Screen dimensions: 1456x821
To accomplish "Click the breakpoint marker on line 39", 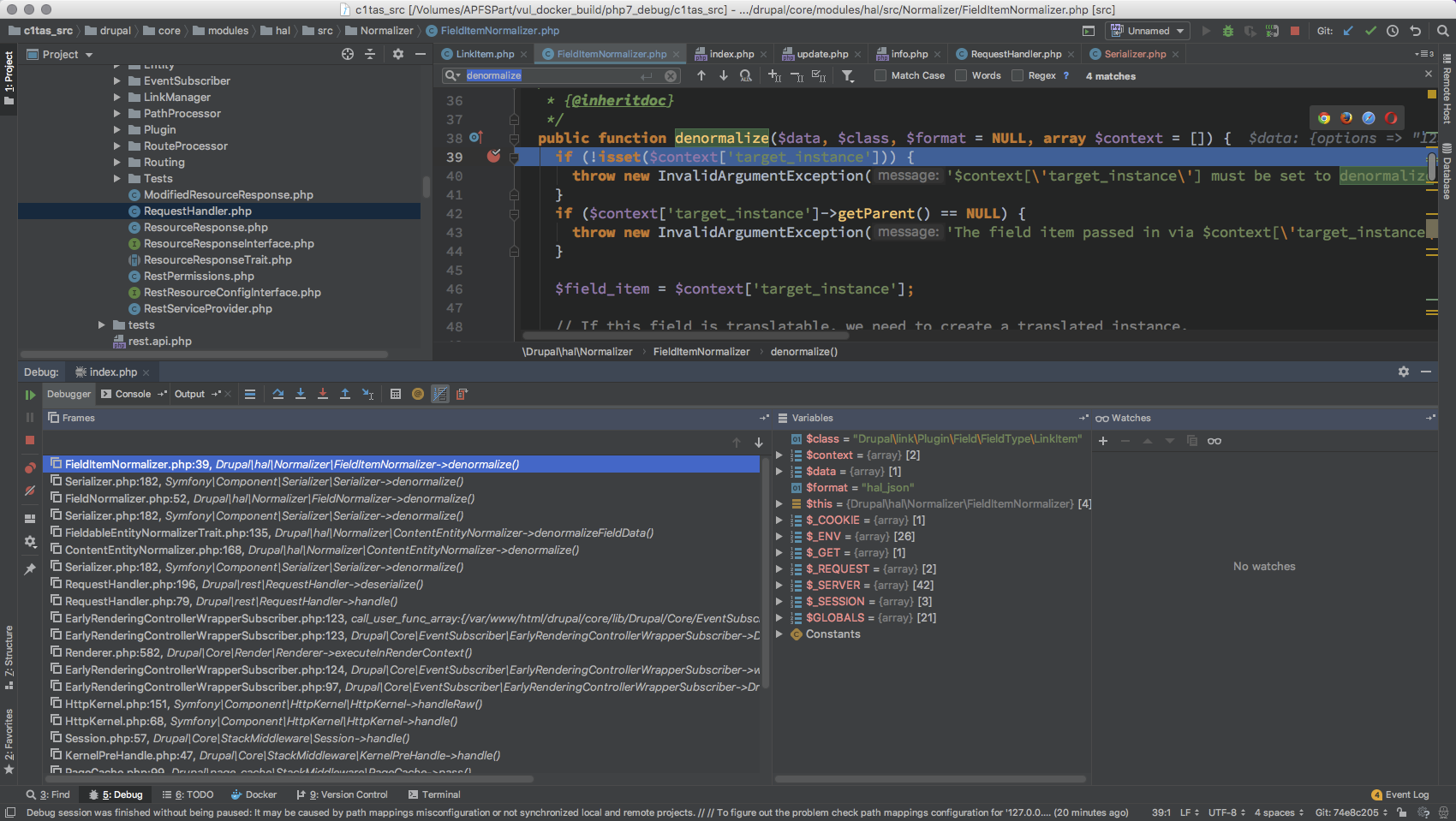I will click(x=493, y=156).
